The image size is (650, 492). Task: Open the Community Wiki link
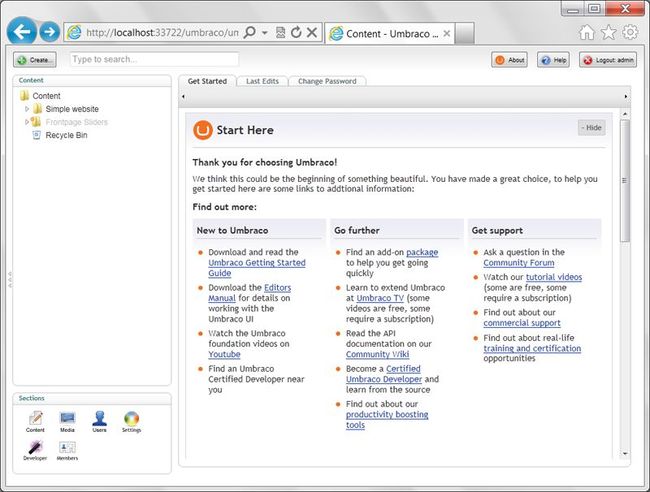click(x=378, y=354)
